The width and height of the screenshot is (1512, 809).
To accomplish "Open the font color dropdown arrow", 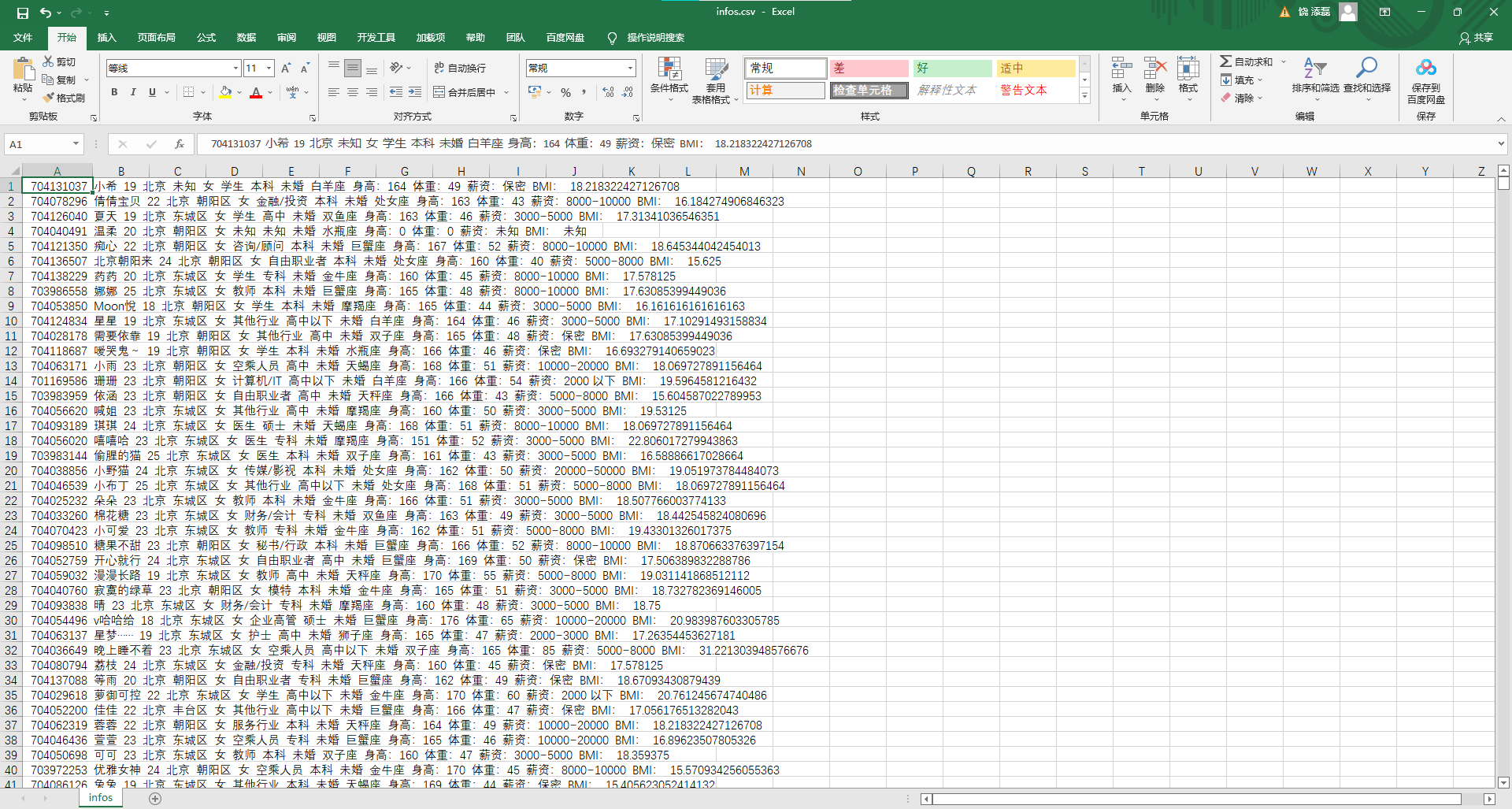I will [x=270, y=92].
